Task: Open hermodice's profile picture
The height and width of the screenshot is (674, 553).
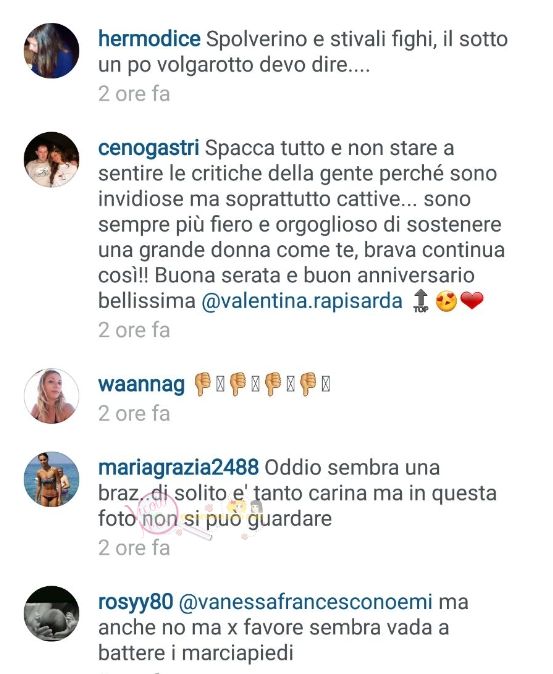Action: 52,51
